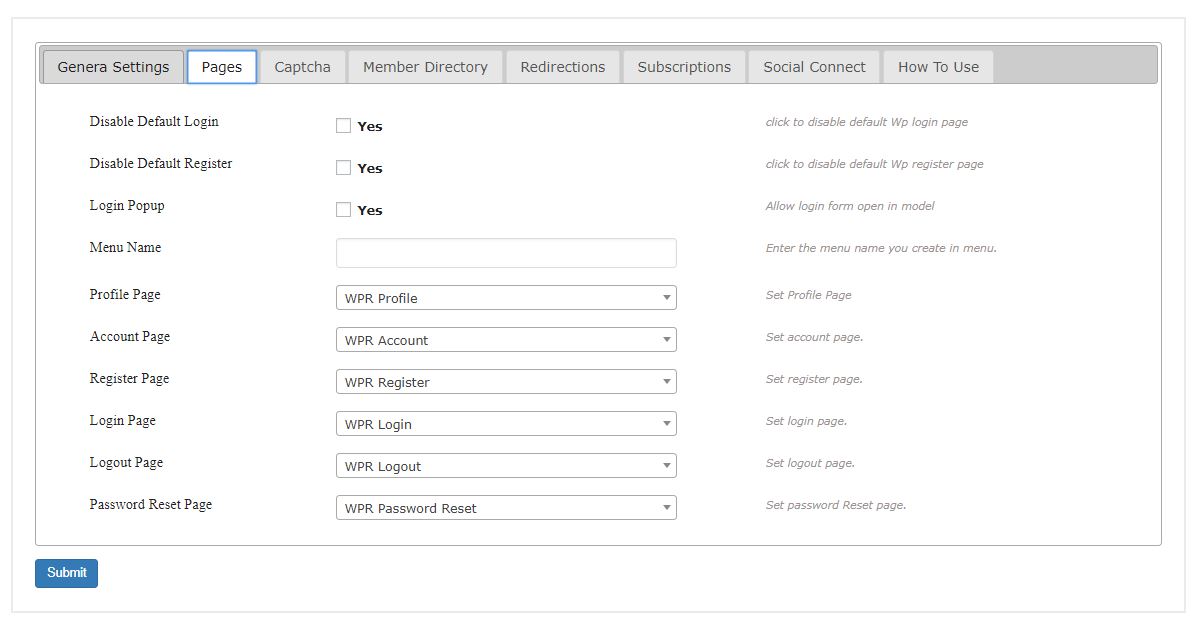Expand the Login Page dropdown

tap(506, 423)
